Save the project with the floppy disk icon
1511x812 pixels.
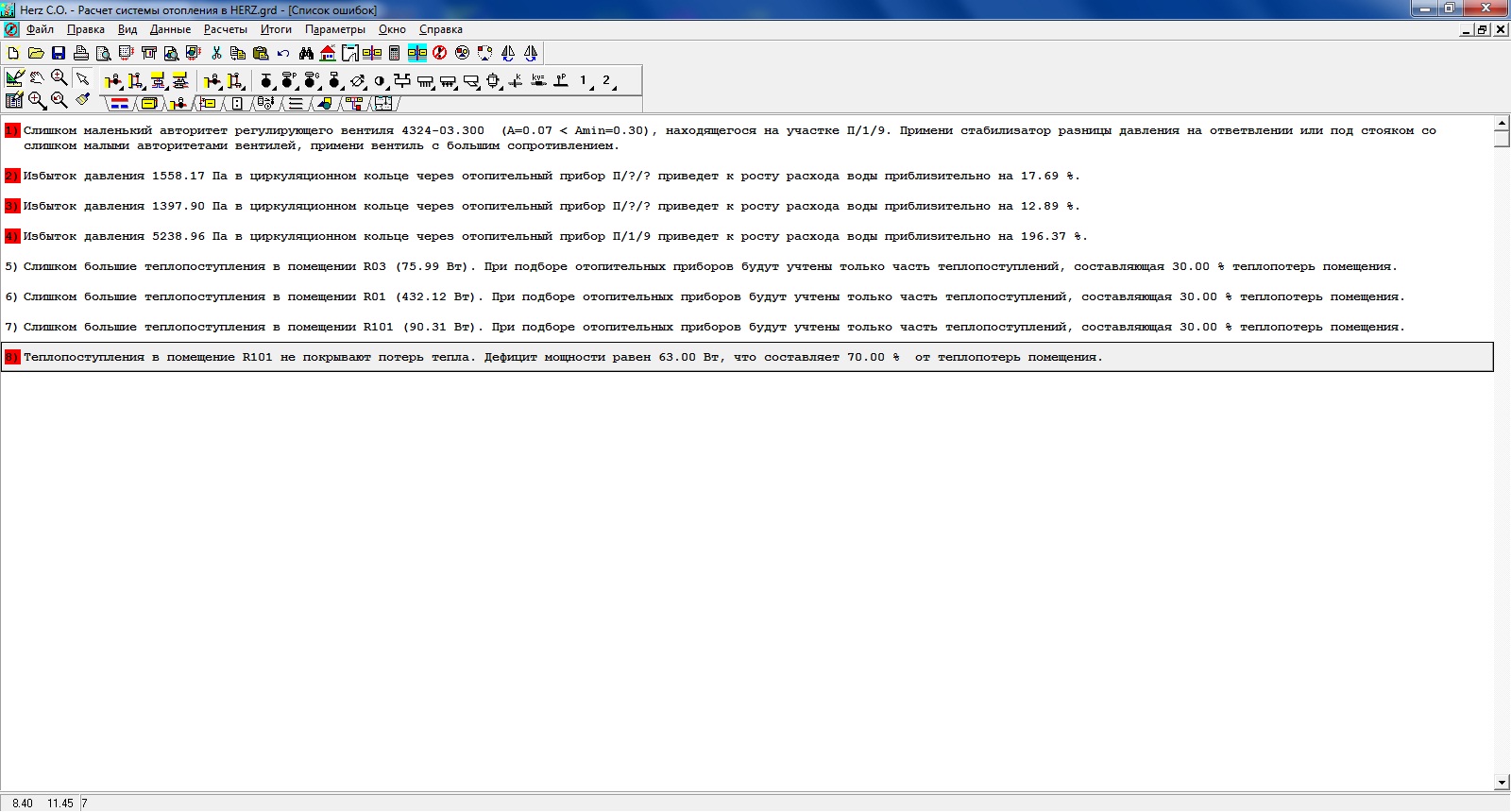point(59,53)
